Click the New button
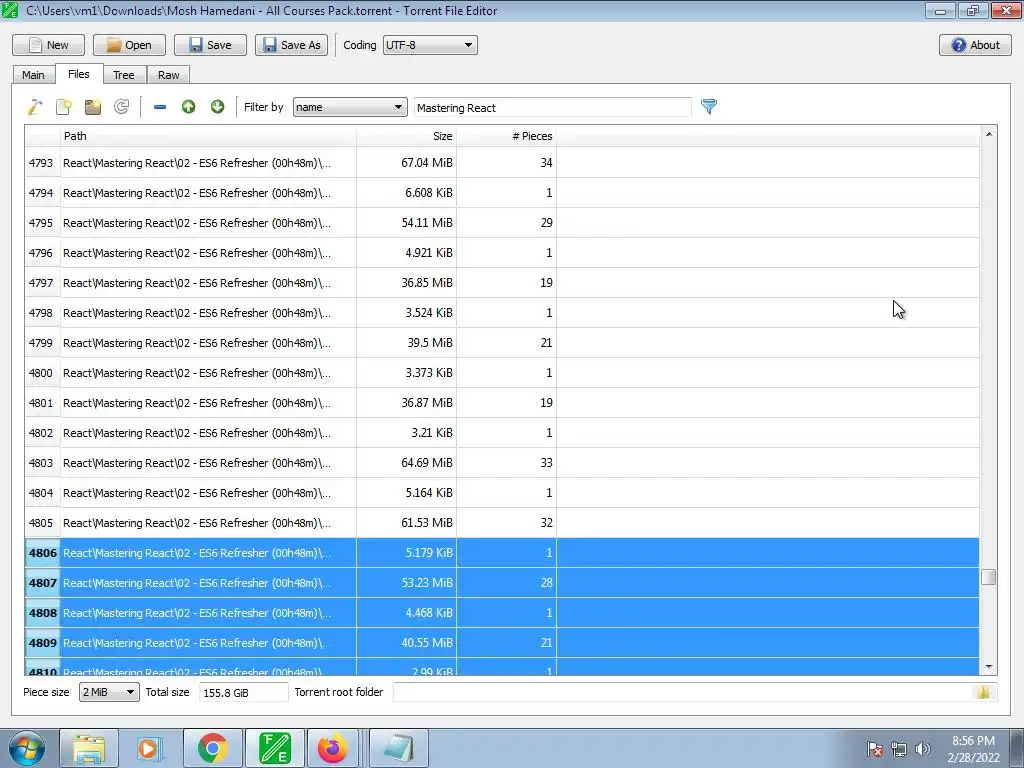 point(48,45)
